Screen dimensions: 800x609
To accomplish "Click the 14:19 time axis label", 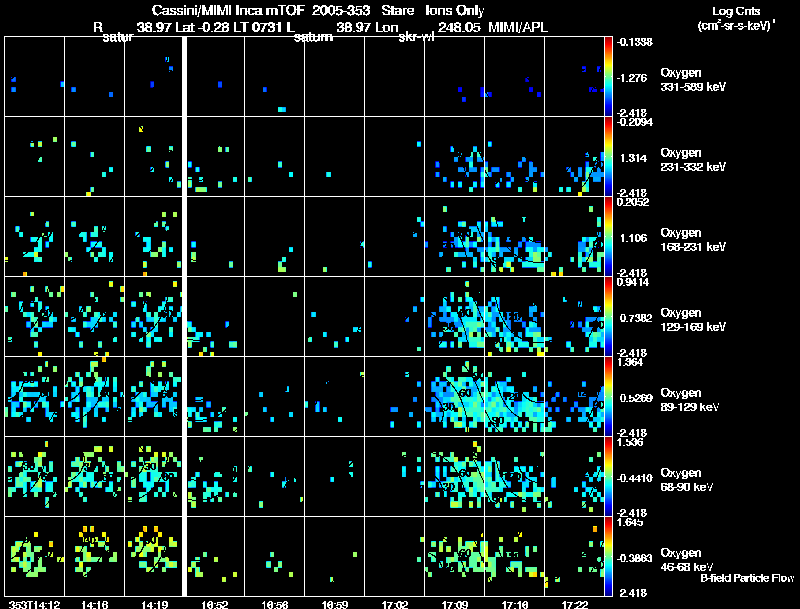I will (155, 604).
